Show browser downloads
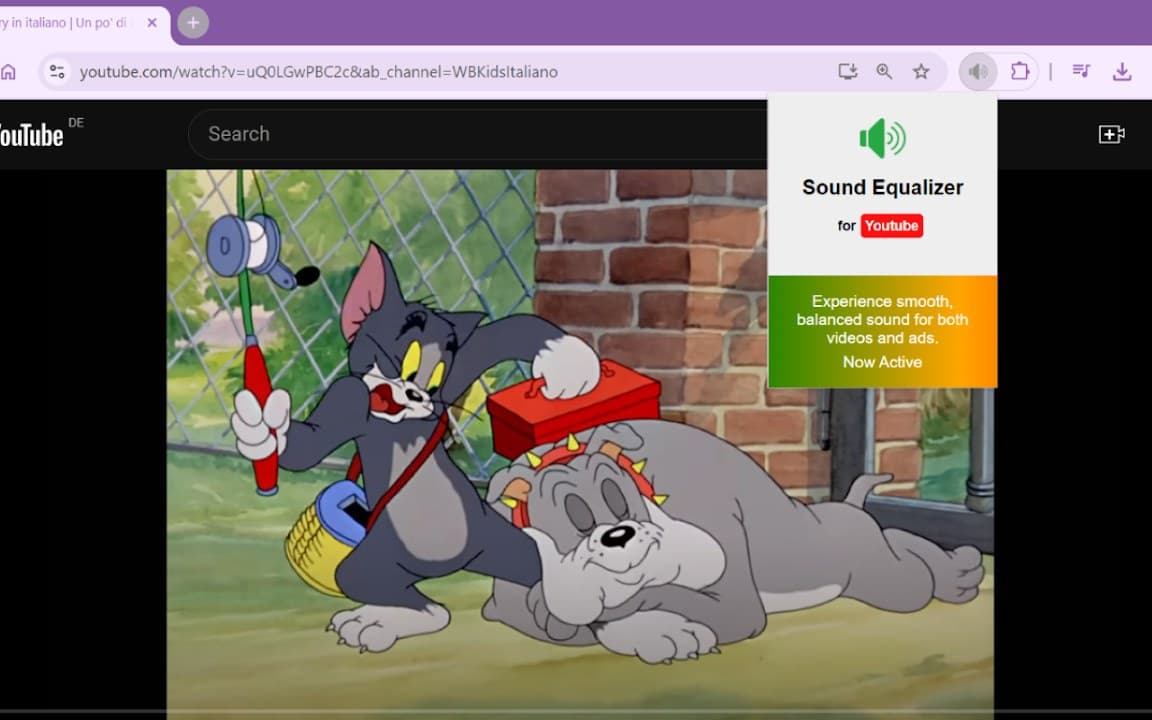 [1122, 71]
